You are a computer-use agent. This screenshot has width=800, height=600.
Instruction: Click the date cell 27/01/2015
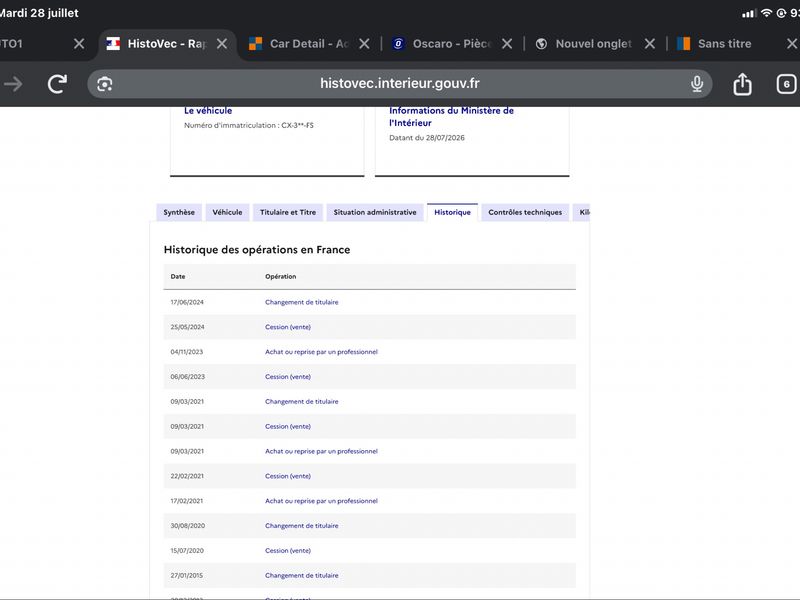(x=187, y=576)
